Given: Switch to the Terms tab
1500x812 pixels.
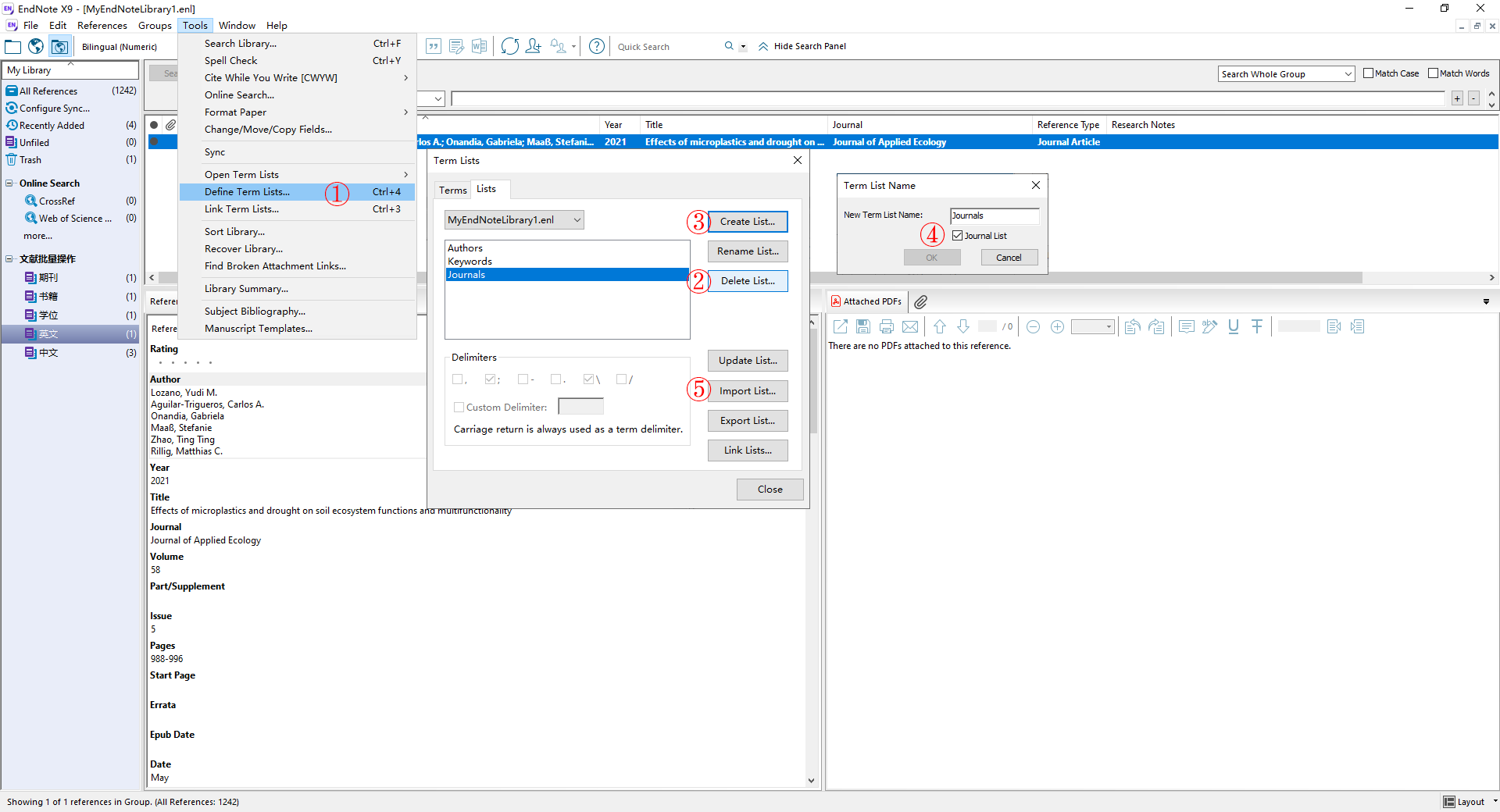Looking at the screenshot, I should coord(453,191).
